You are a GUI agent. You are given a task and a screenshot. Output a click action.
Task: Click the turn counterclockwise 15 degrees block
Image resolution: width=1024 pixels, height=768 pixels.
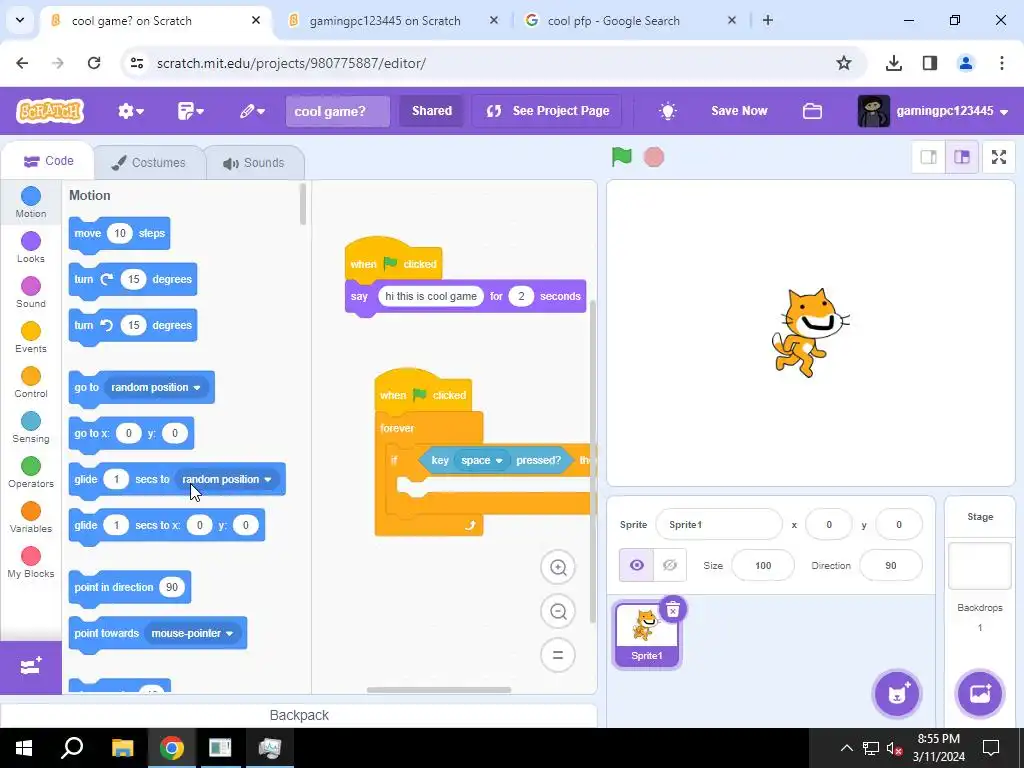(x=133, y=325)
